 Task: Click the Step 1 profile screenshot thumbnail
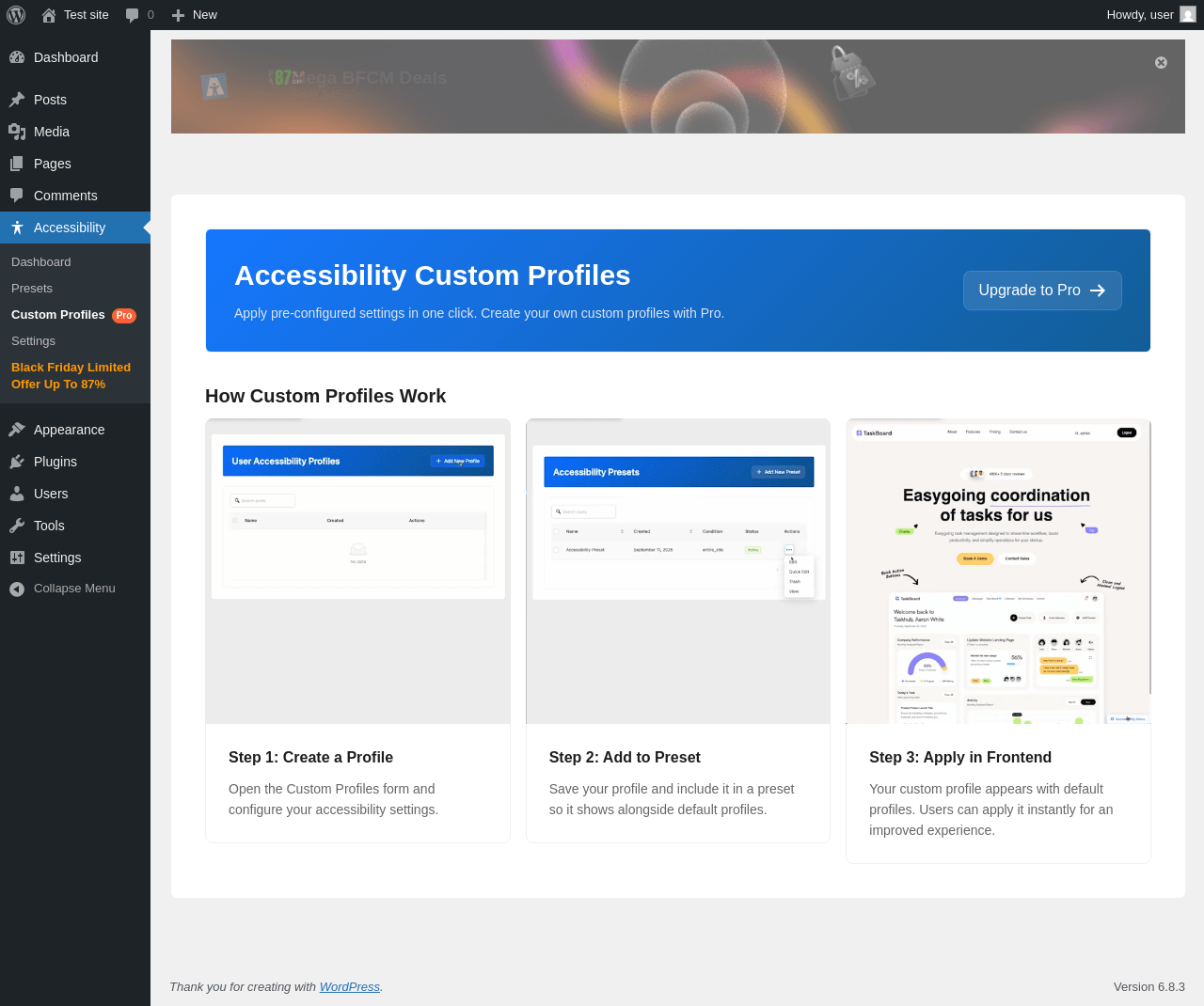357,572
